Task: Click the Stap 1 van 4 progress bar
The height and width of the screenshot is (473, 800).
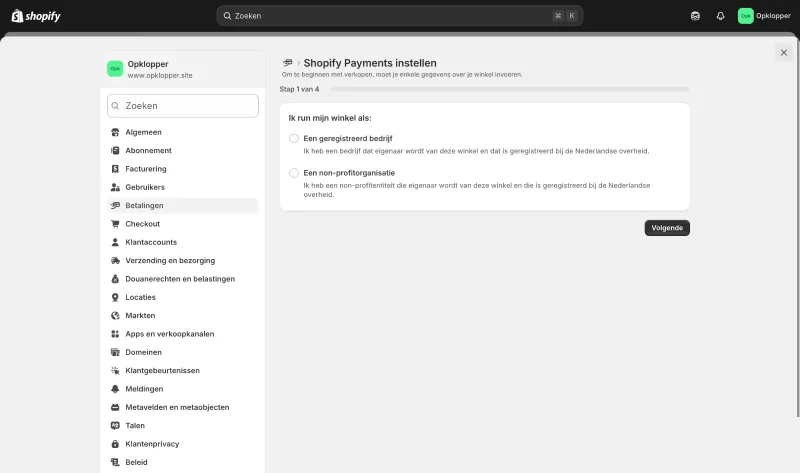Action: coord(510,89)
